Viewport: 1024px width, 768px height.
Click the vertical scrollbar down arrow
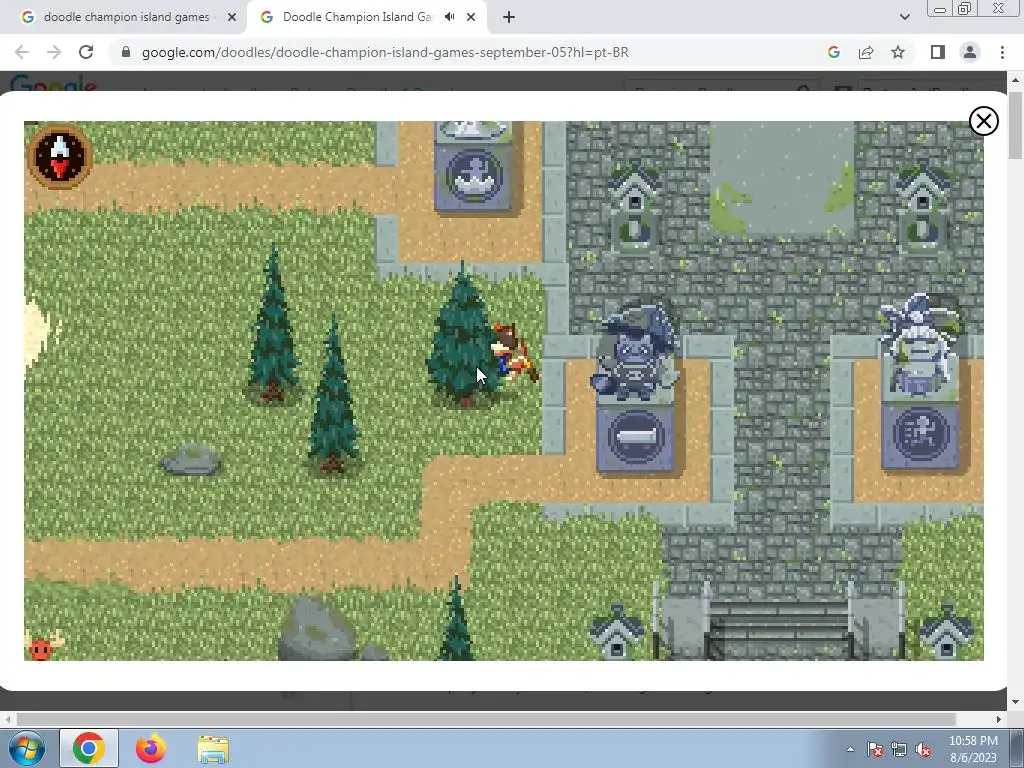click(1015, 703)
